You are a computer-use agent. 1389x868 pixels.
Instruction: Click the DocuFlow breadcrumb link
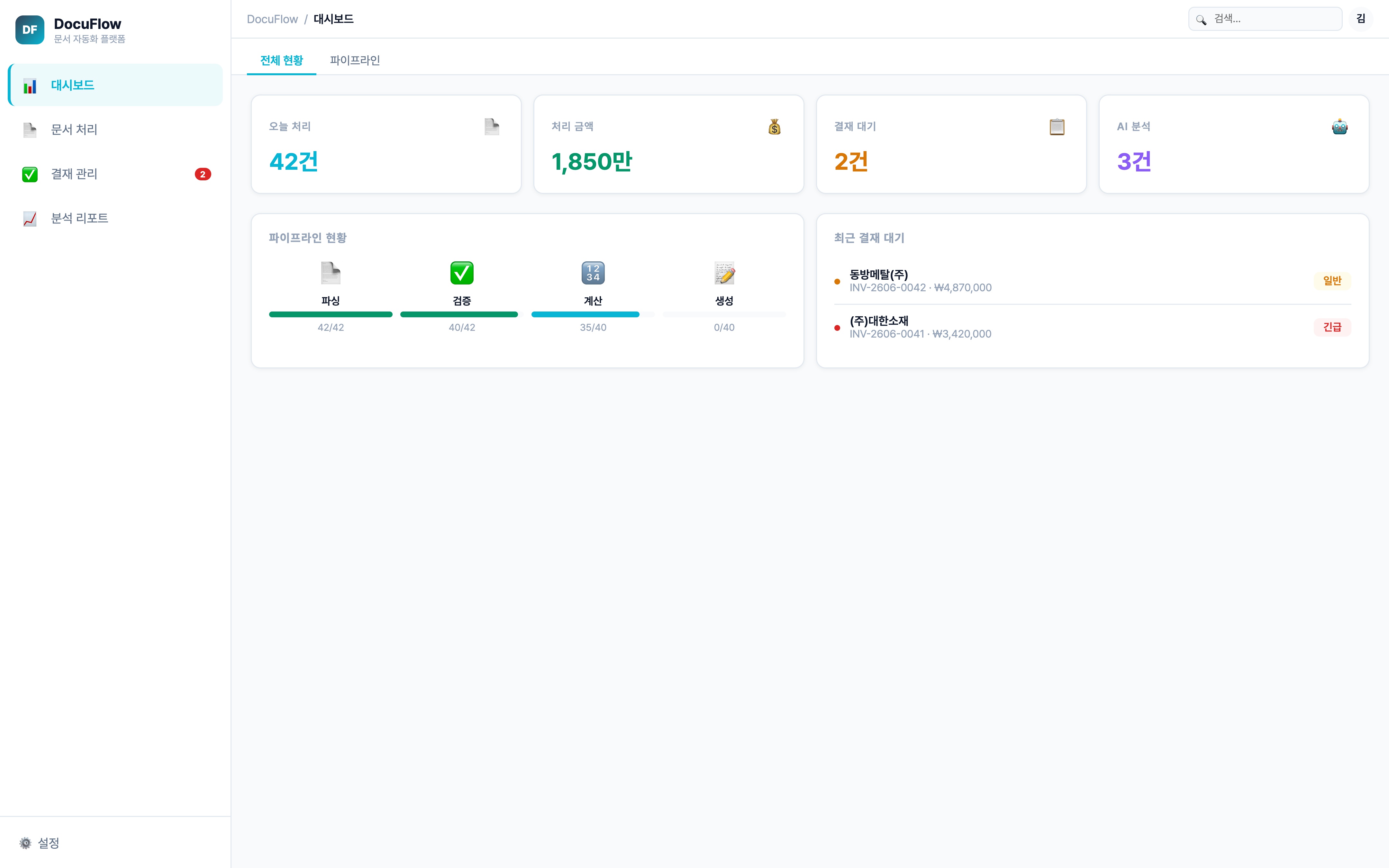coord(272,19)
